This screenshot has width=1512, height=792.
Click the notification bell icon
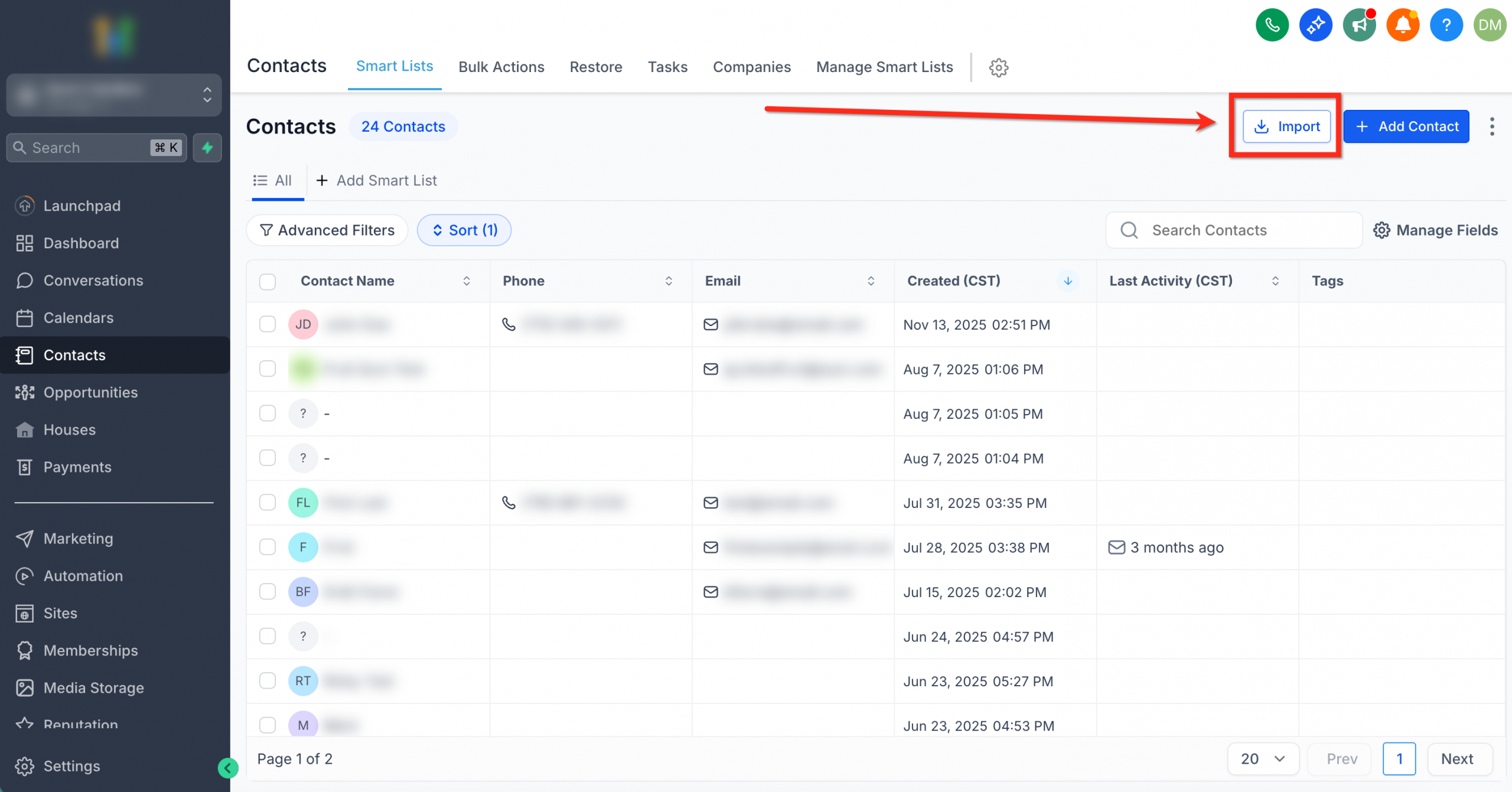1403,25
